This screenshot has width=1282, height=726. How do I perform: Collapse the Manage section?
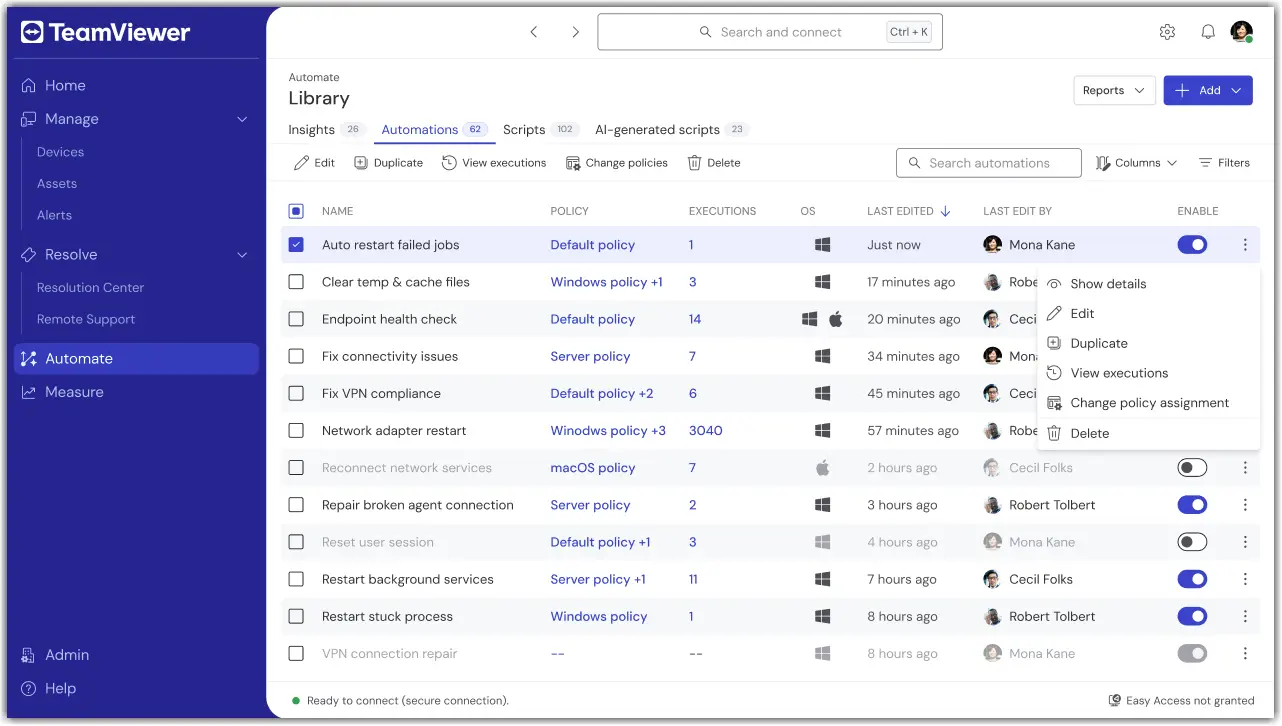[241, 119]
